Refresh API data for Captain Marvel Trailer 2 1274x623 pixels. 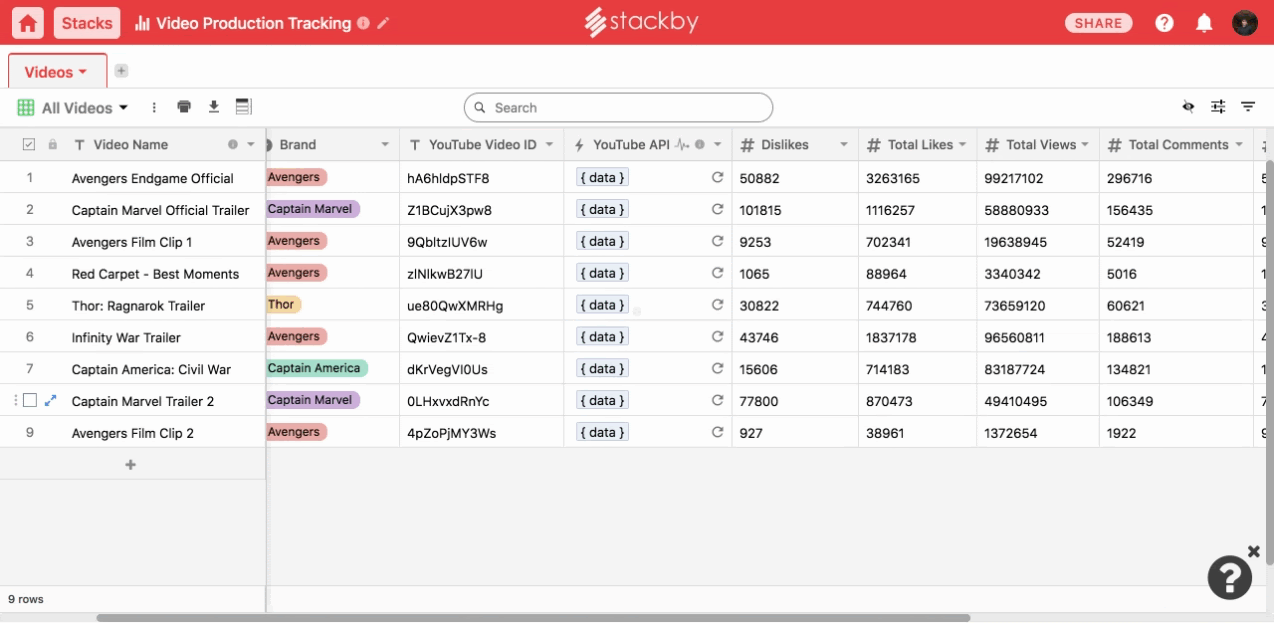click(x=717, y=401)
